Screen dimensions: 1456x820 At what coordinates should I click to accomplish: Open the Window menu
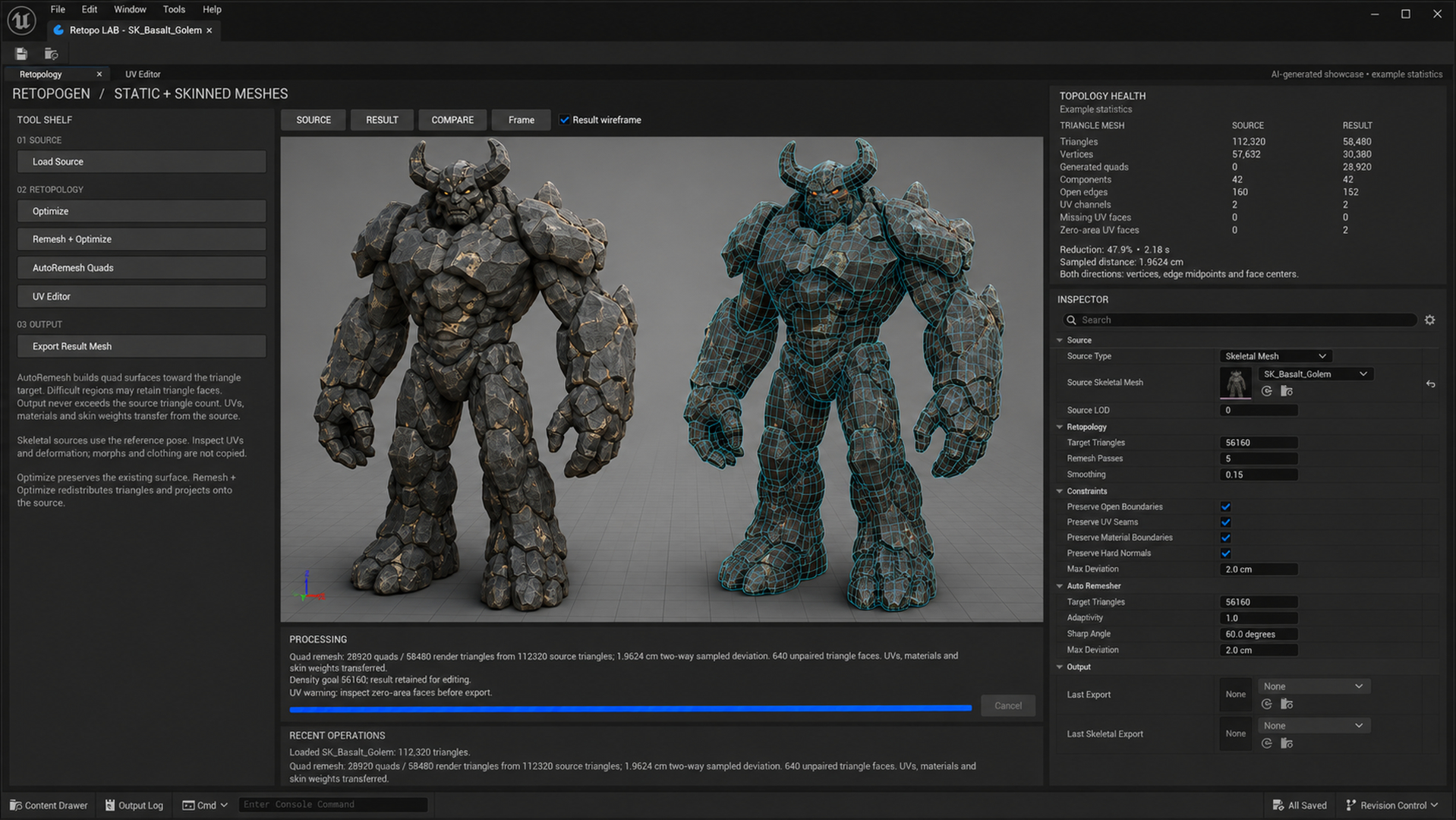[130, 9]
